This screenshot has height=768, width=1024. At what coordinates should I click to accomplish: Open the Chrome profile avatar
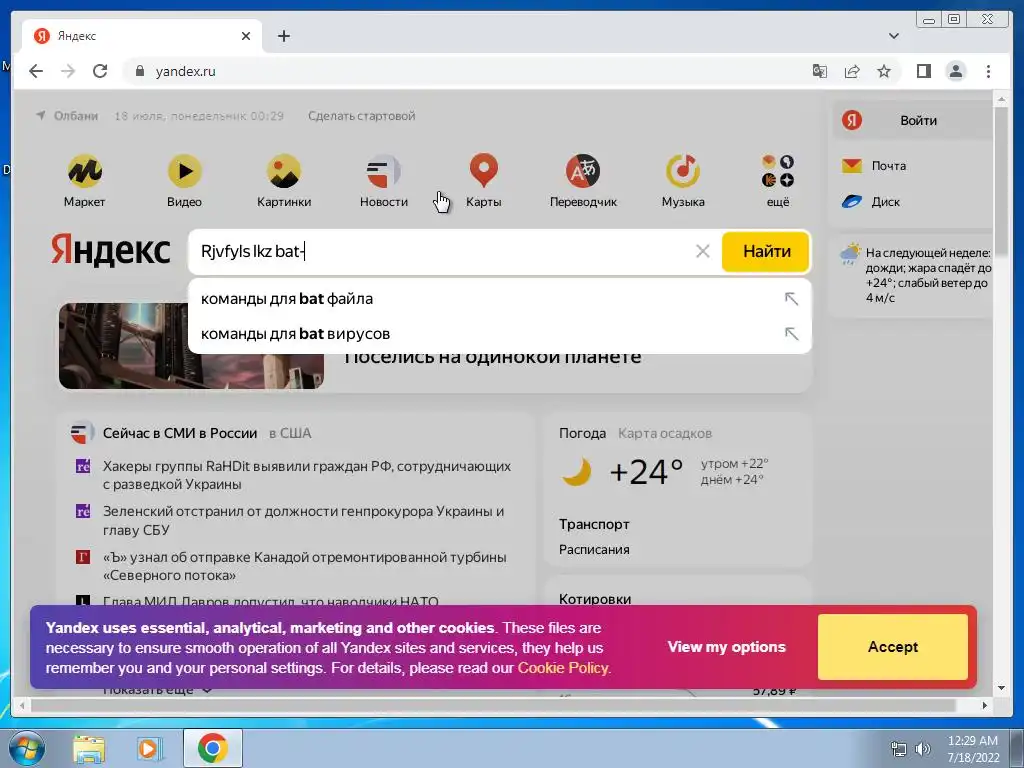click(955, 71)
